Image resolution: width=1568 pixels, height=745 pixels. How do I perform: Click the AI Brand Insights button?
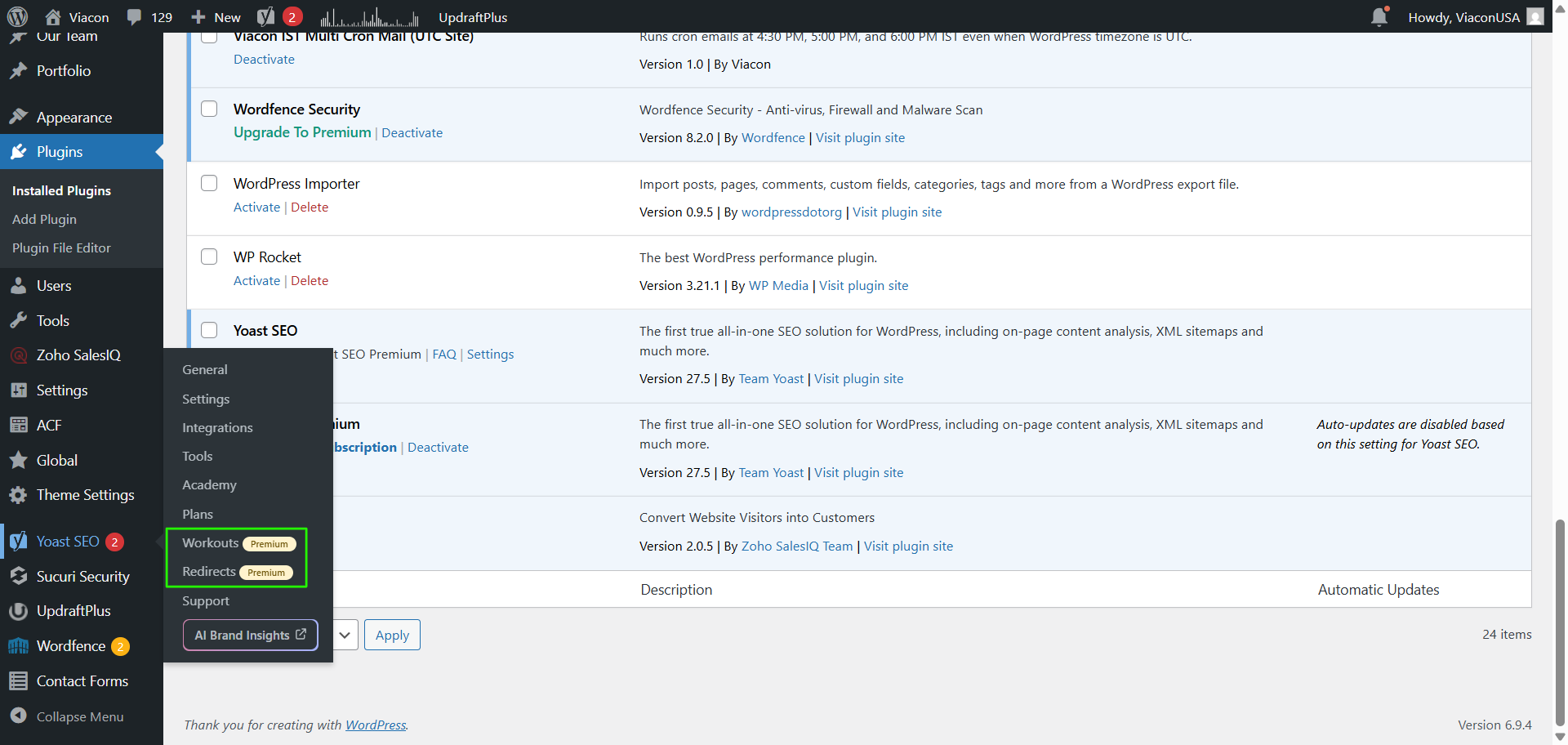pos(250,635)
